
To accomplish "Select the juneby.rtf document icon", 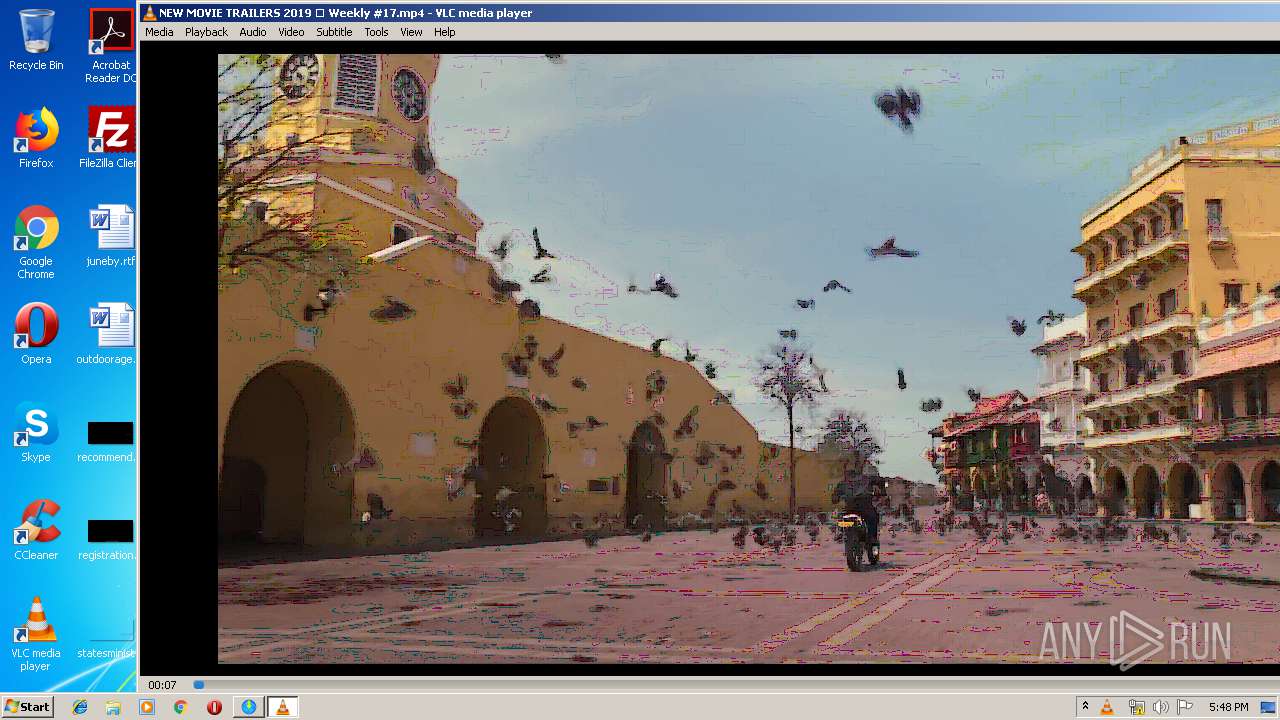I will (x=110, y=236).
